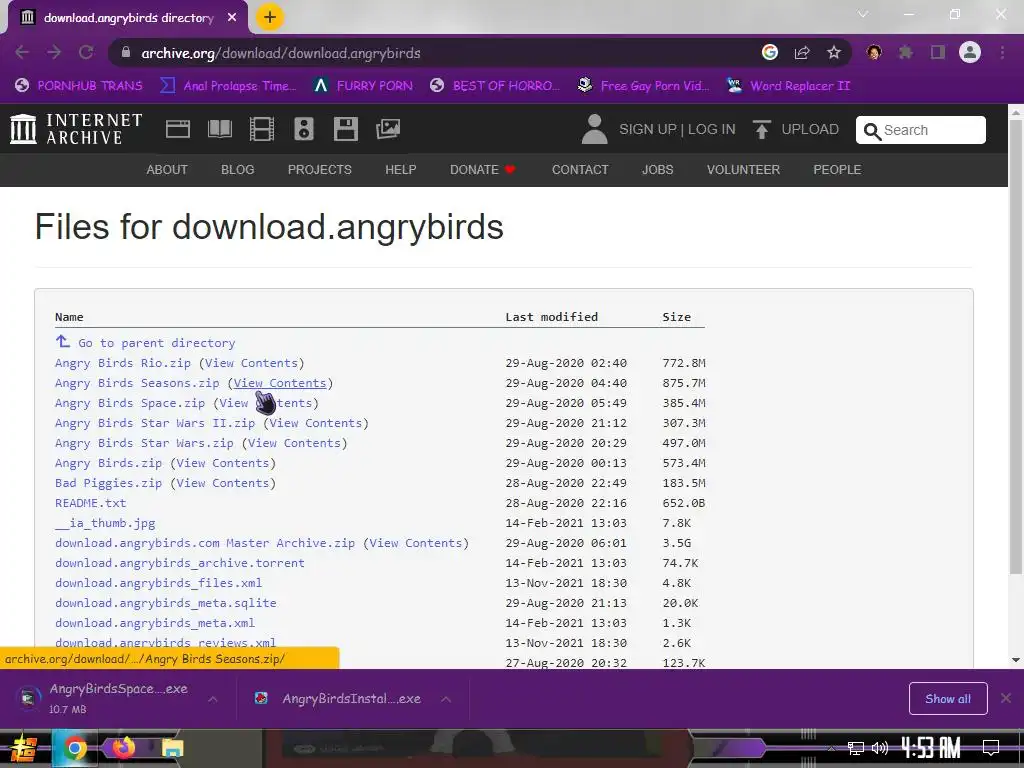Image resolution: width=1024 pixels, height=768 pixels.
Task: Download Angry Birds Star Wars II.zip
Action: (x=155, y=423)
